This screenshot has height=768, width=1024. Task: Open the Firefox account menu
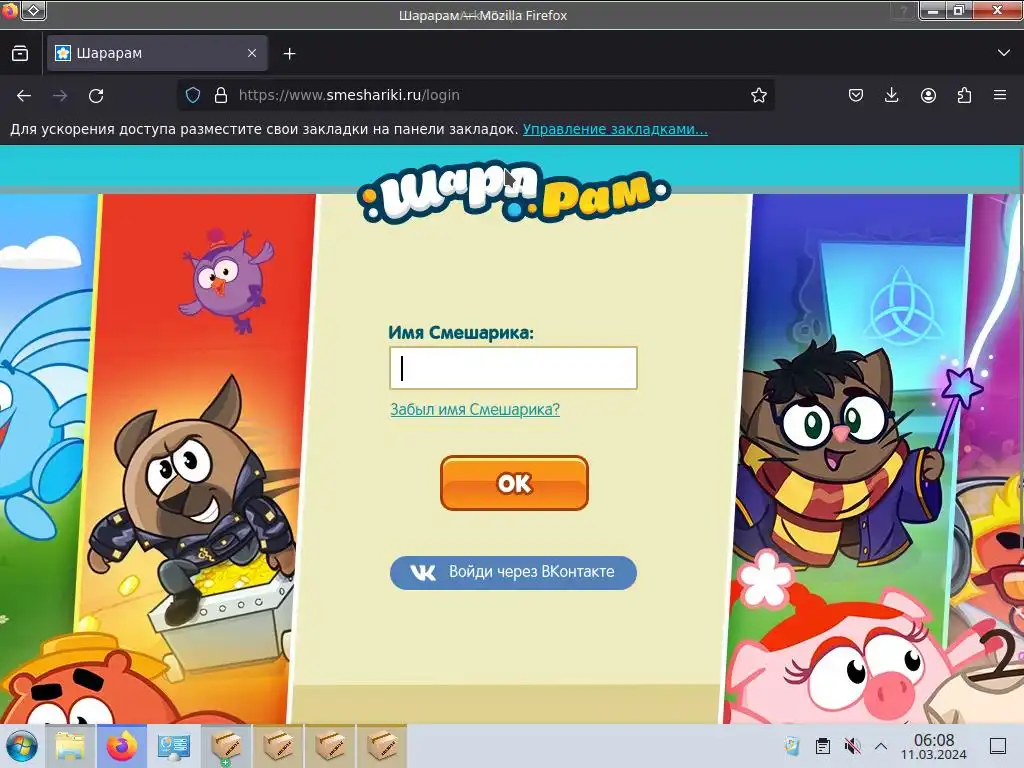click(928, 95)
